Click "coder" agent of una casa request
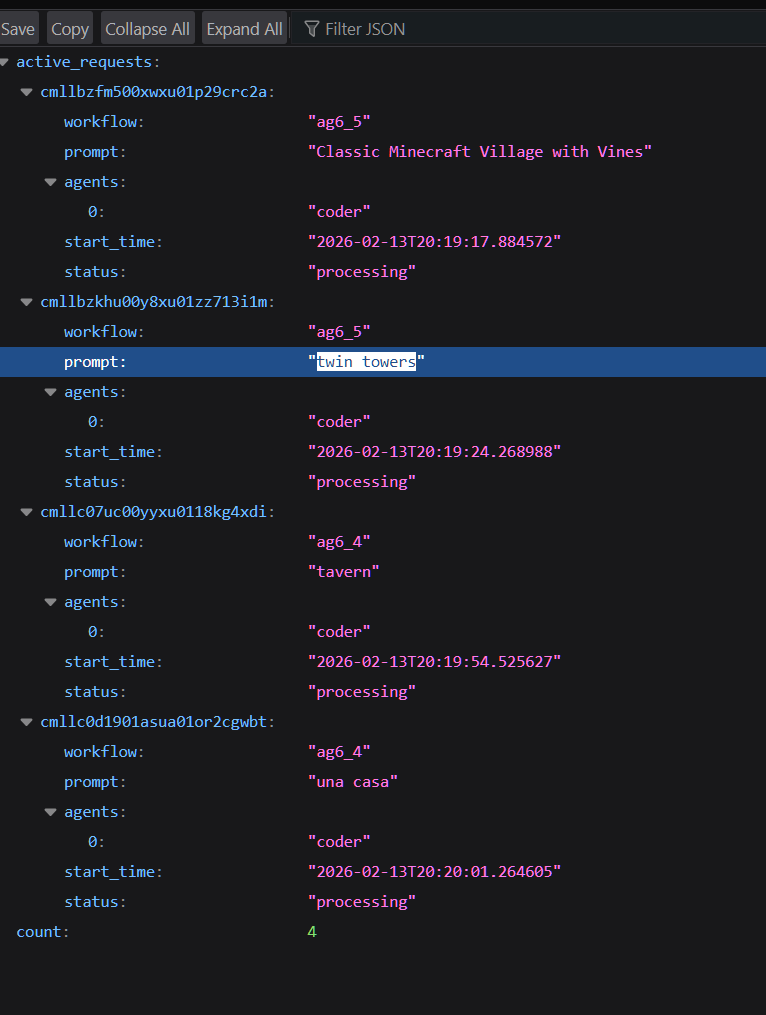Image resolution: width=766 pixels, height=1015 pixels. pos(339,842)
